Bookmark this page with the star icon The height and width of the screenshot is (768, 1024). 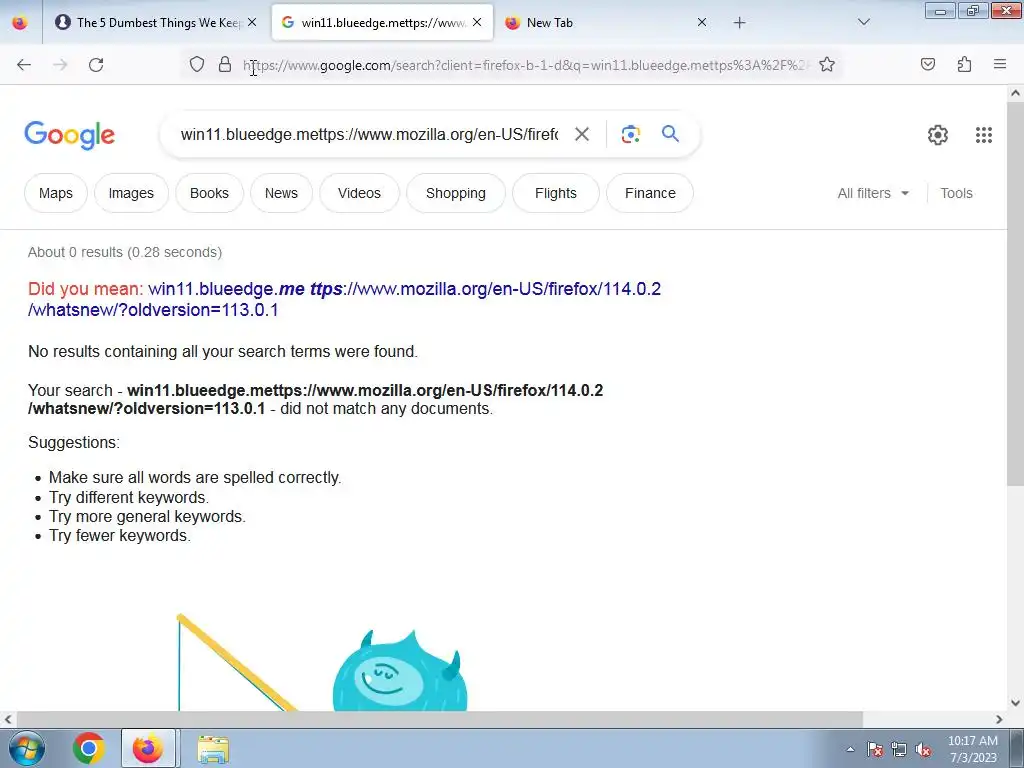pos(827,64)
